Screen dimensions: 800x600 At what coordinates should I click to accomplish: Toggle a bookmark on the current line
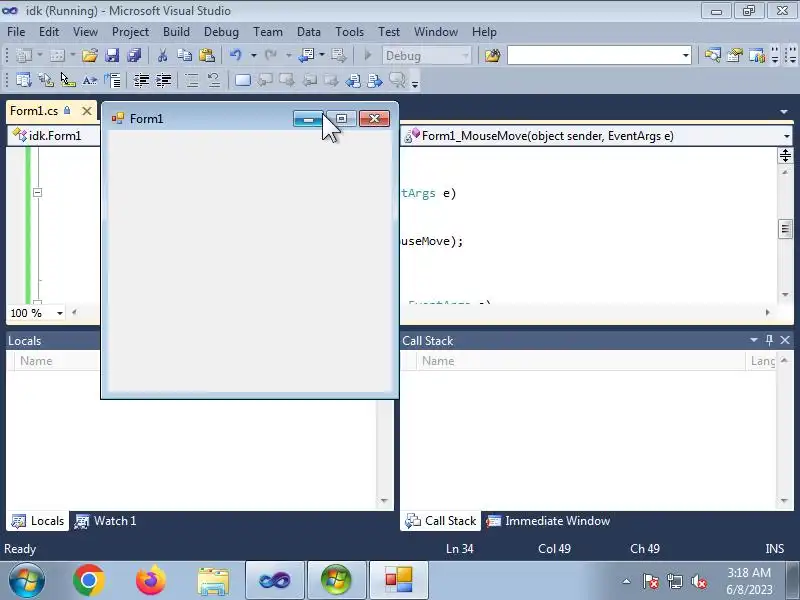coord(243,80)
